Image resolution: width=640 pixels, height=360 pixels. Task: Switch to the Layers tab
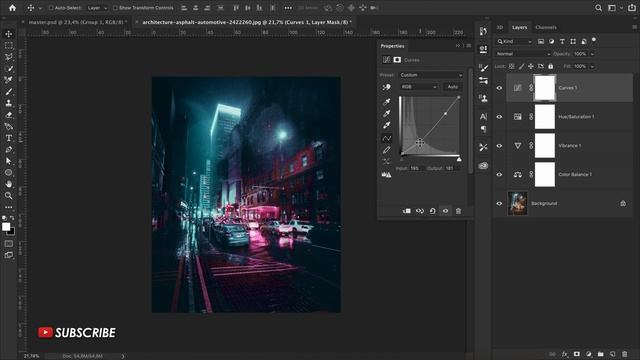click(x=519, y=27)
